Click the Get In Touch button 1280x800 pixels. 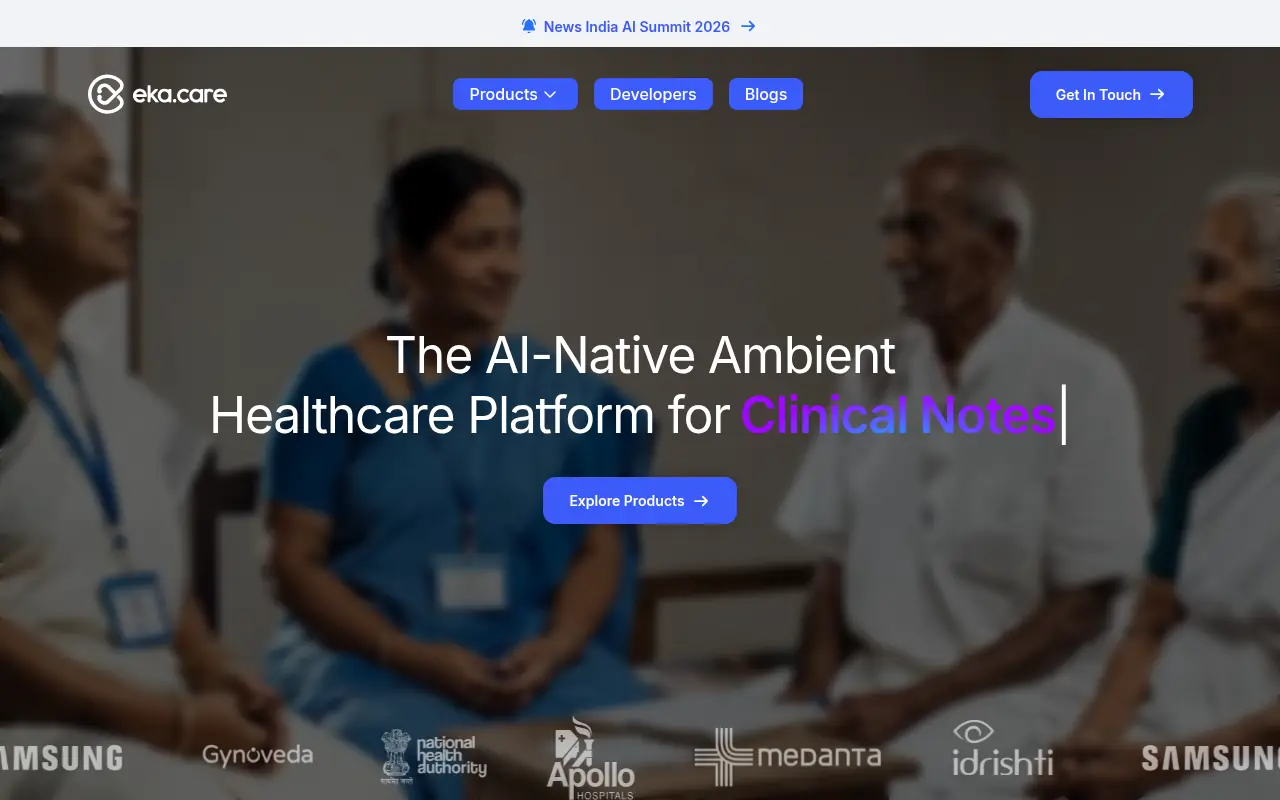click(x=1111, y=94)
